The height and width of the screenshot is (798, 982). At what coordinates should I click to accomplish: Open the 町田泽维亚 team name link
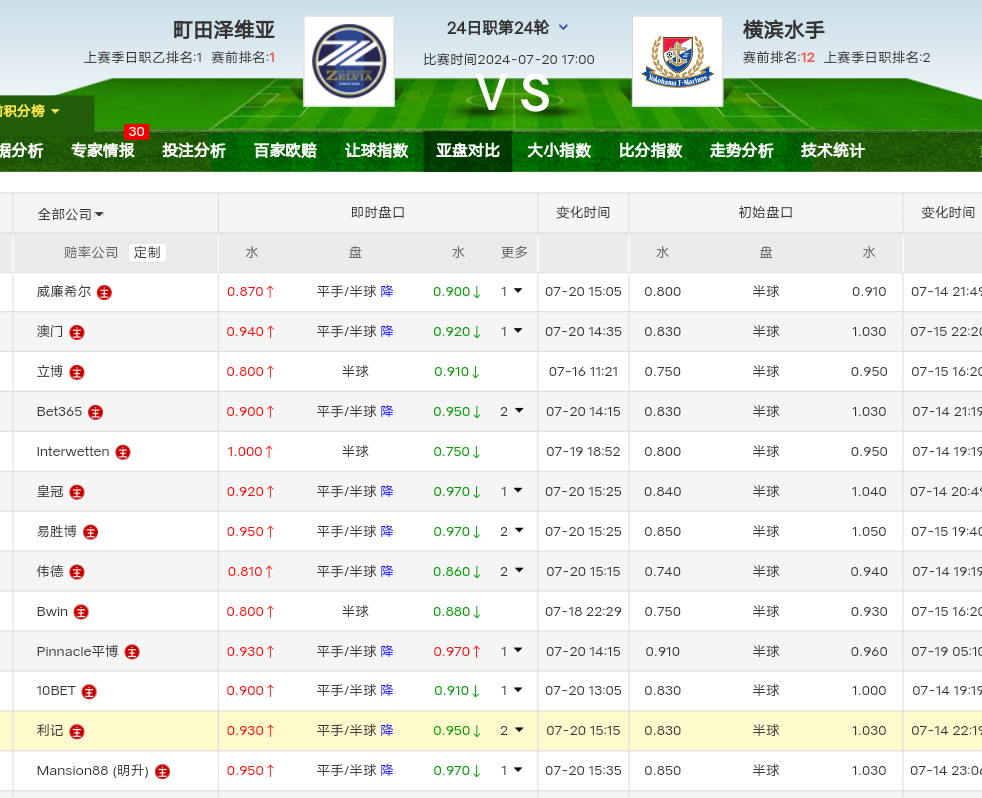(224, 30)
